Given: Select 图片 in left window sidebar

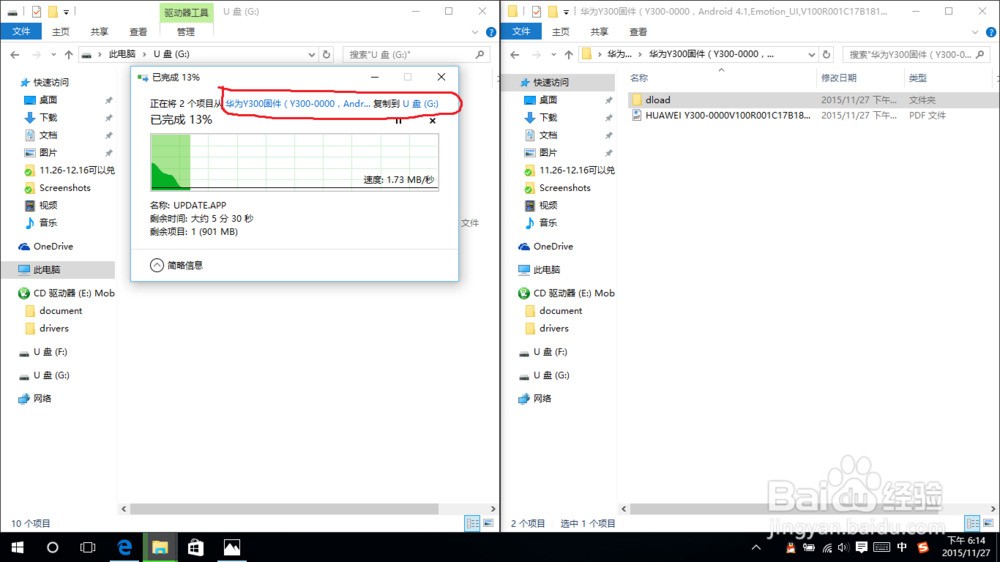Looking at the screenshot, I should pyautogui.click(x=48, y=152).
